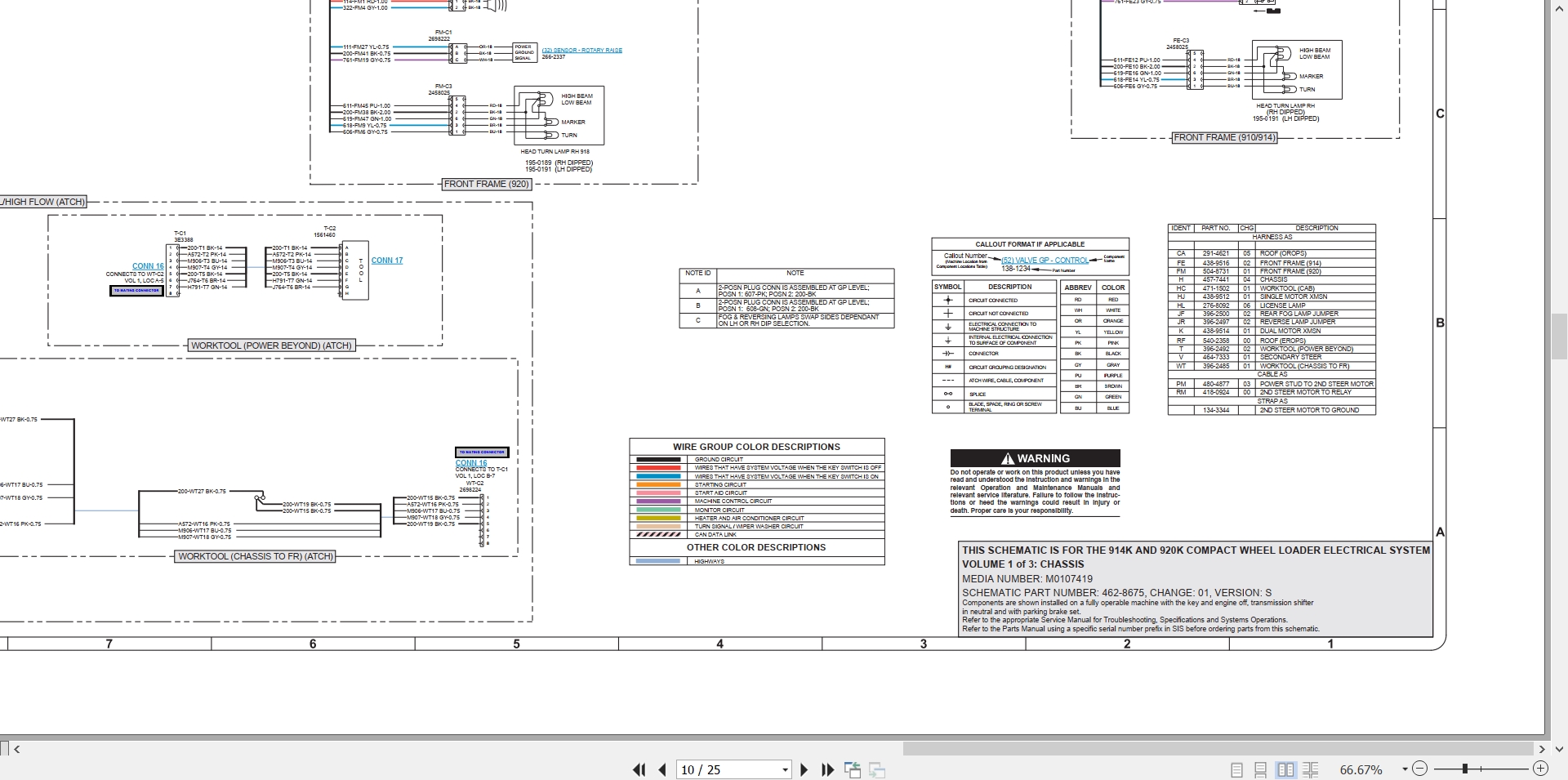Zoom in with the plus button
The width and height of the screenshot is (1568, 780).
(1540, 769)
